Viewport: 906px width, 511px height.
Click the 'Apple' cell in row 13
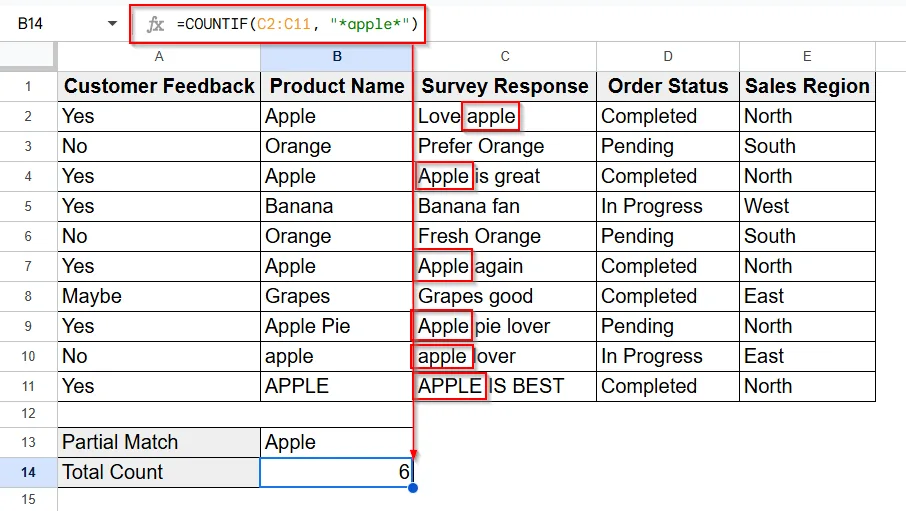click(x=337, y=442)
